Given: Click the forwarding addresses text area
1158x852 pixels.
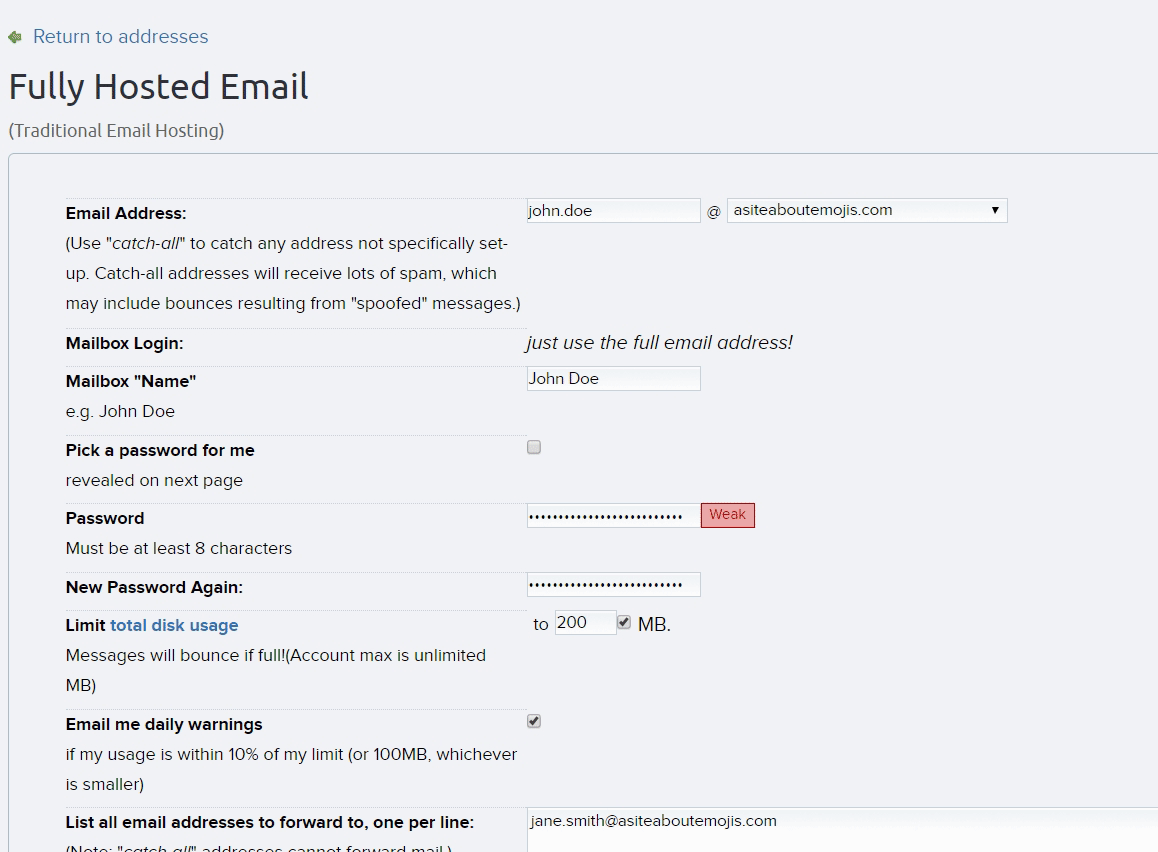Looking at the screenshot, I should [x=840, y=830].
